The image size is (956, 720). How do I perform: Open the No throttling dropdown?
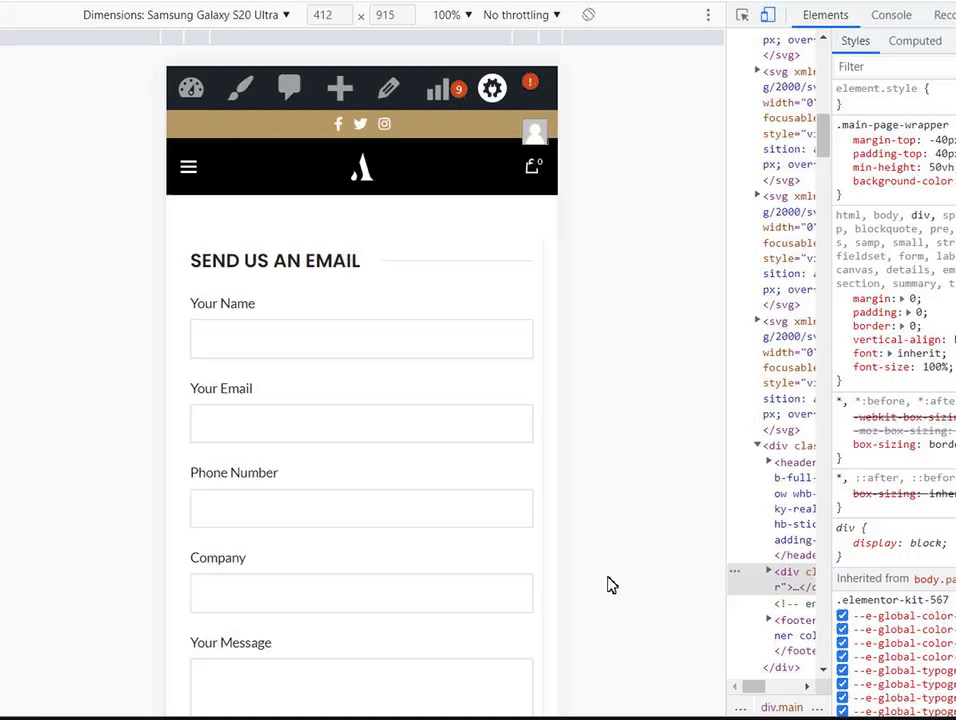click(522, 15)
